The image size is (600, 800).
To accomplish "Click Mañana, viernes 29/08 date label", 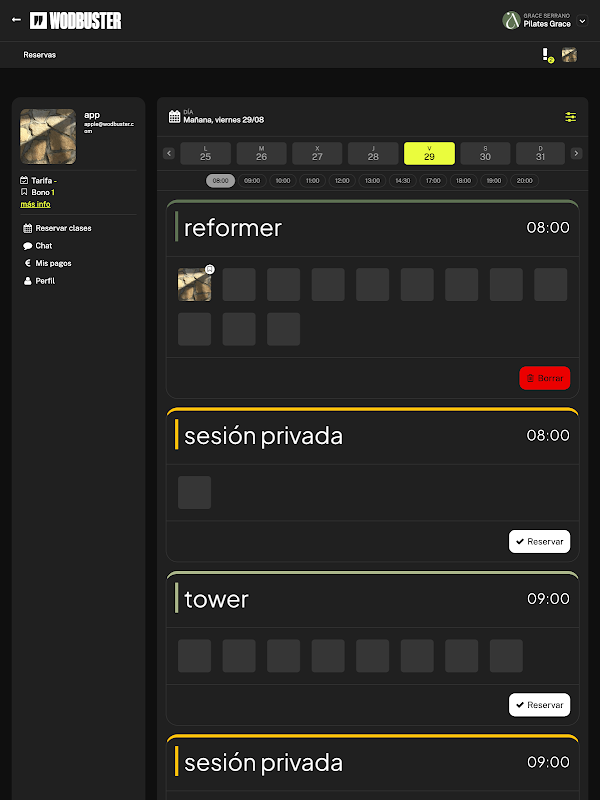I will (x=223, y=120).
